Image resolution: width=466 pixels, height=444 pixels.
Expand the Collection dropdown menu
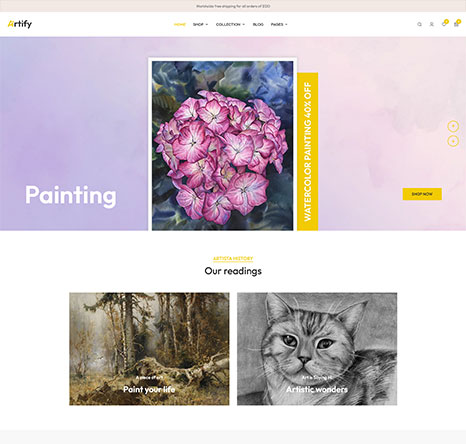[x=230, y=24]
